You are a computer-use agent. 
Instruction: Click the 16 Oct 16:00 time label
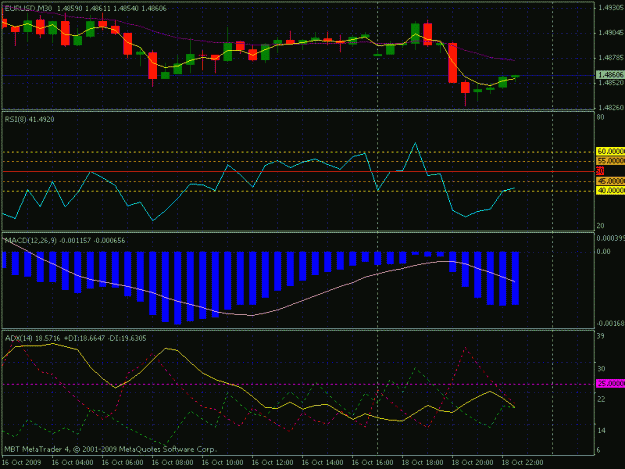[x=372, y=463]
